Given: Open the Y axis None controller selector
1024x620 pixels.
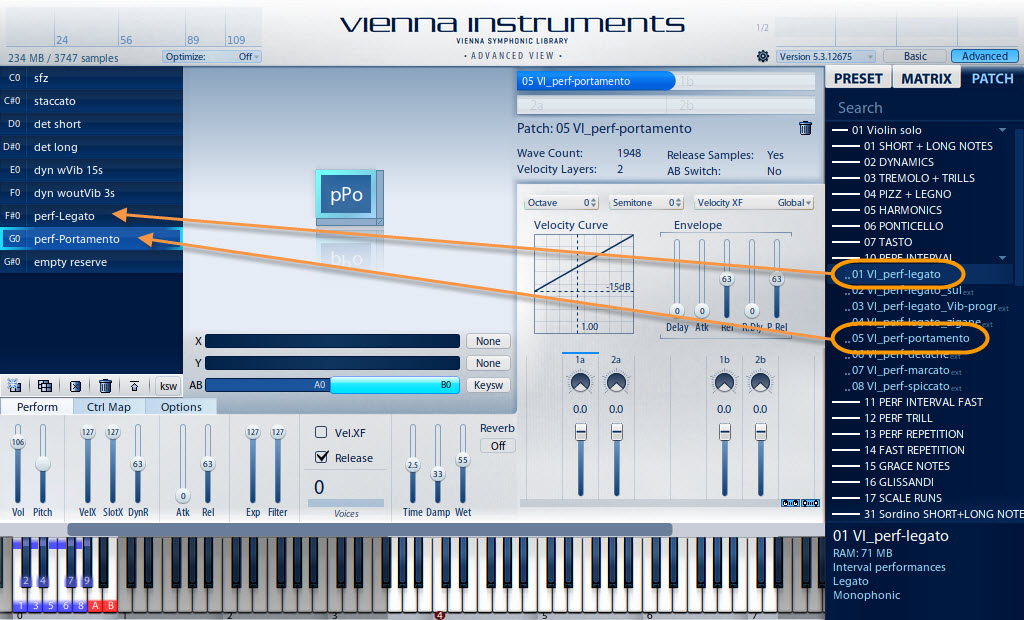Looking at the screenshot, I should (x=488, y=363).
